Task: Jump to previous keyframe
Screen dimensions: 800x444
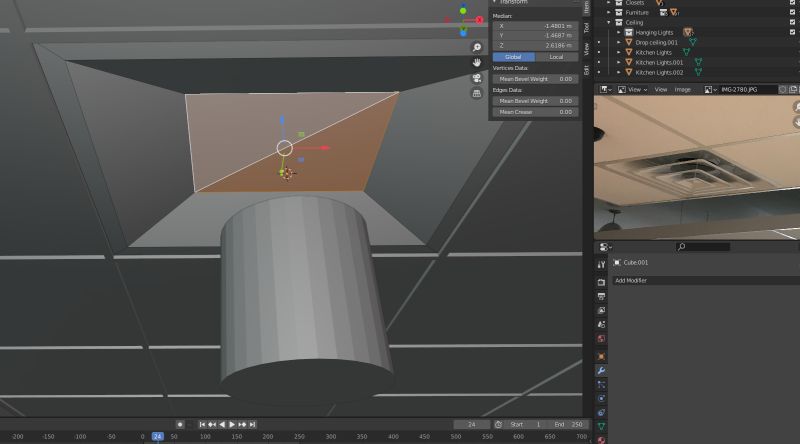Action: point(212,424)
